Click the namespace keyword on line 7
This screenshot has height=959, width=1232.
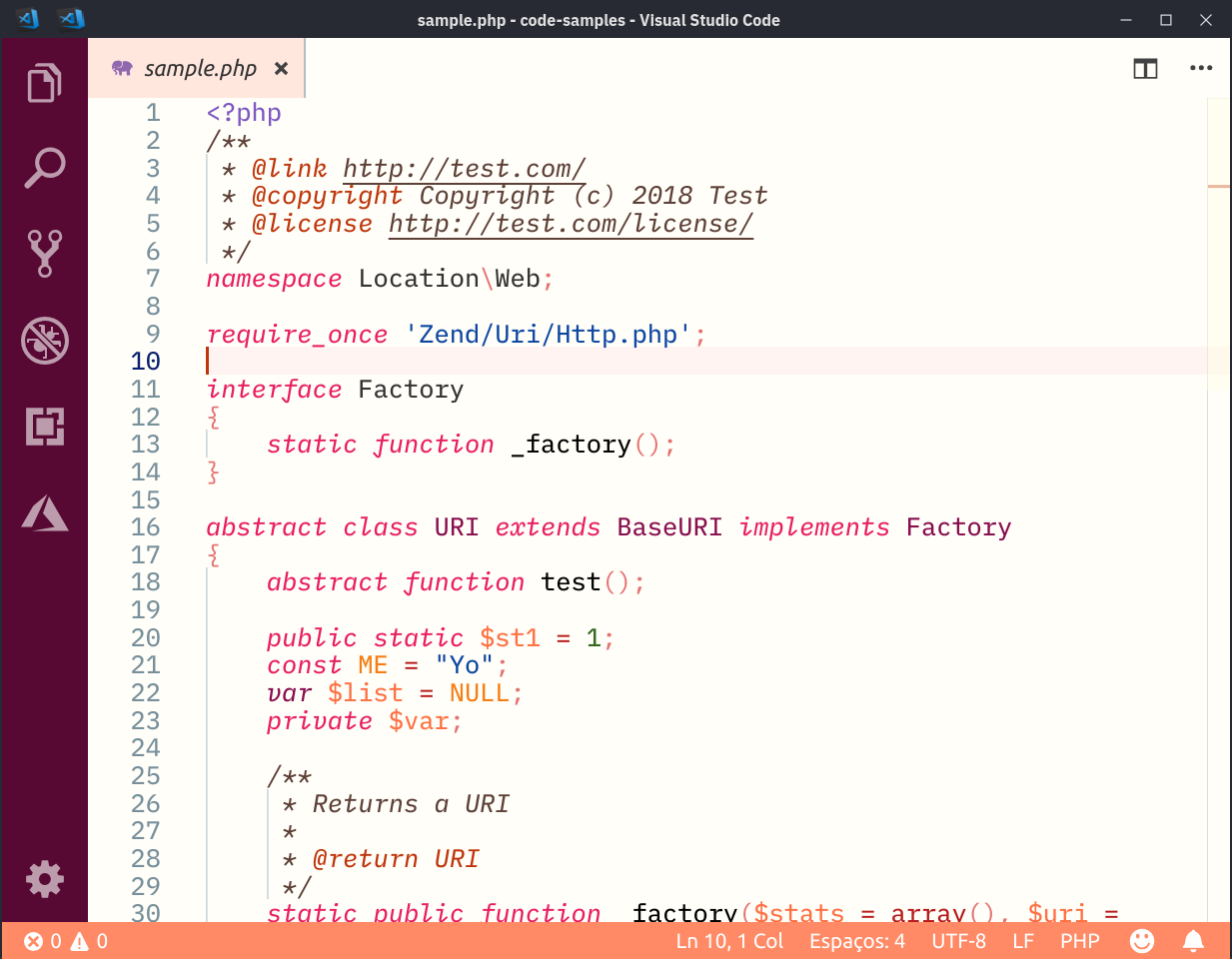click(x=274, y=279)
